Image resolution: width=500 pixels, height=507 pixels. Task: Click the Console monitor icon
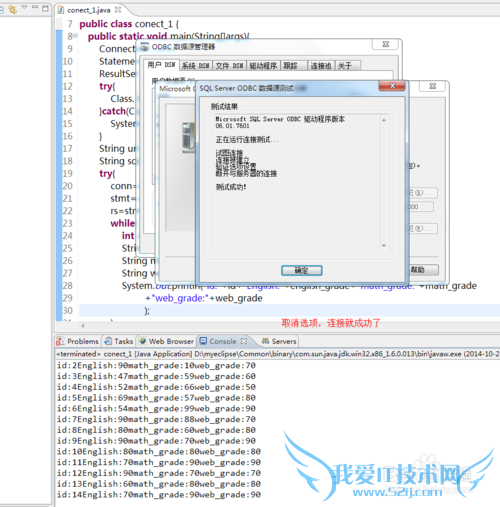tap(203, 341)
